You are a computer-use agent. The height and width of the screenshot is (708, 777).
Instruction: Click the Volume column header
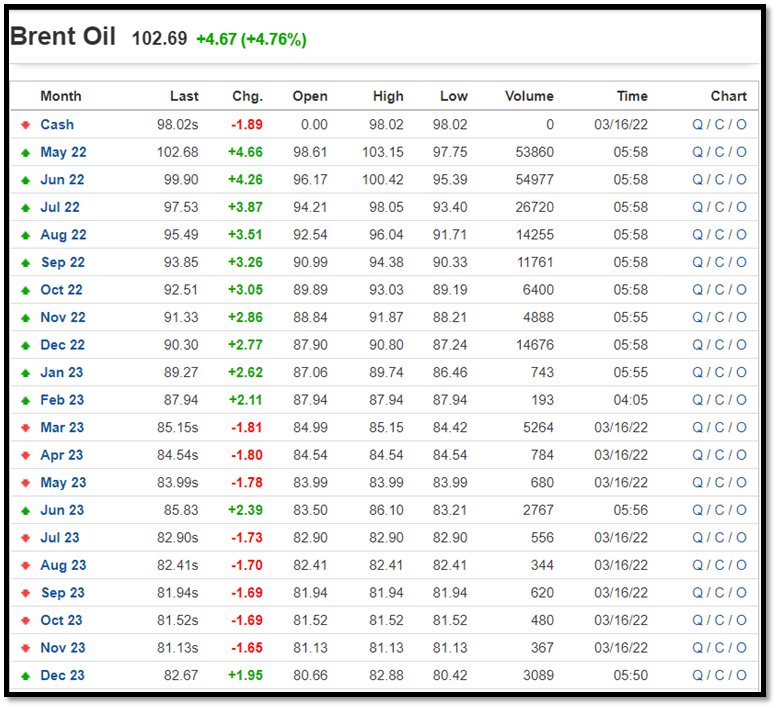click(529, 96)
